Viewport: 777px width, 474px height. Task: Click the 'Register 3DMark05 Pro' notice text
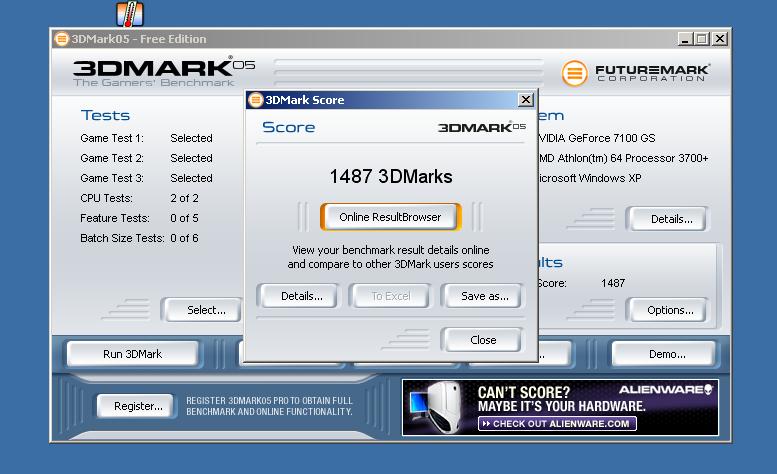tap(269, 406)
